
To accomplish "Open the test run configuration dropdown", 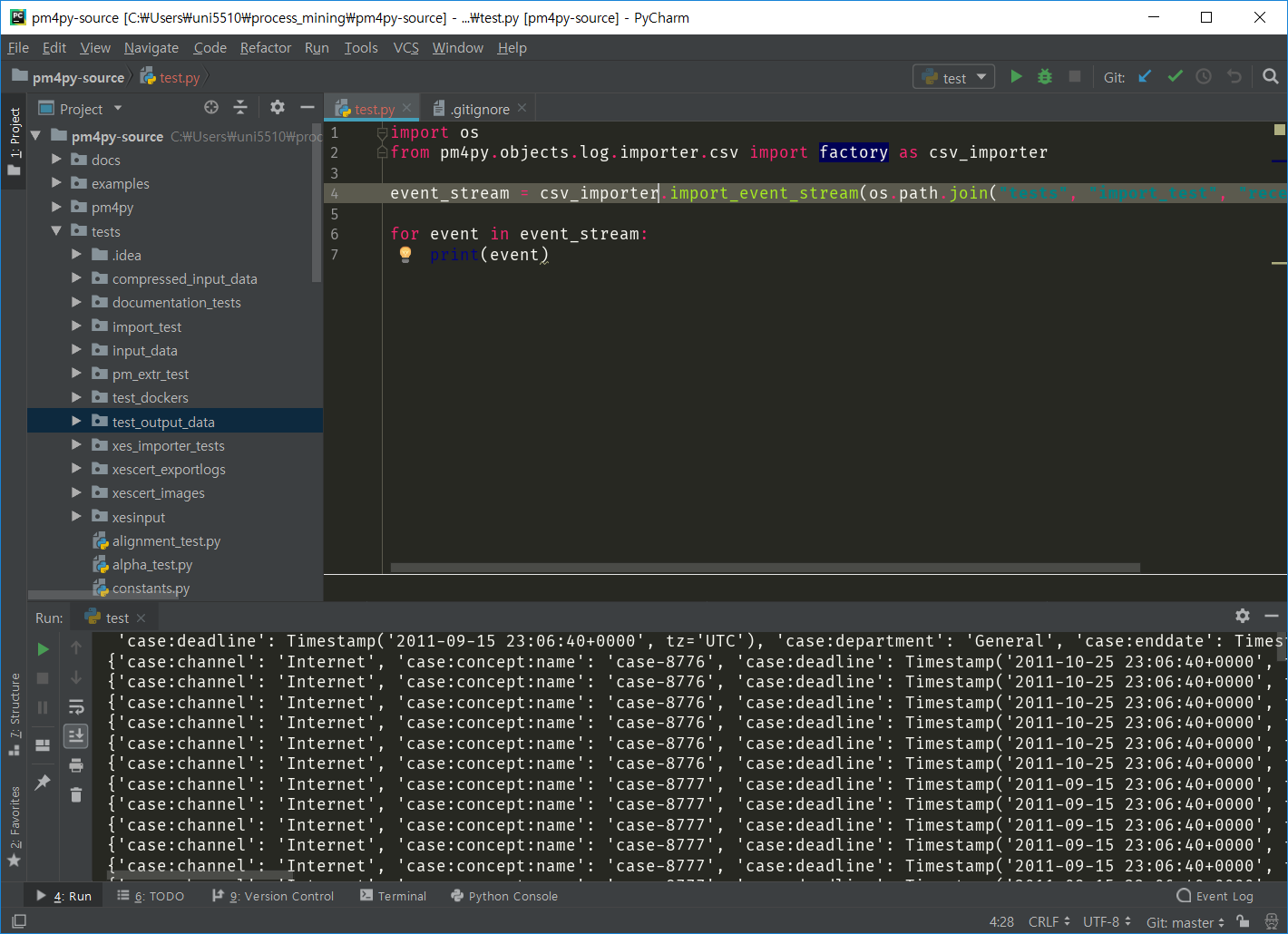I will 953,77.
